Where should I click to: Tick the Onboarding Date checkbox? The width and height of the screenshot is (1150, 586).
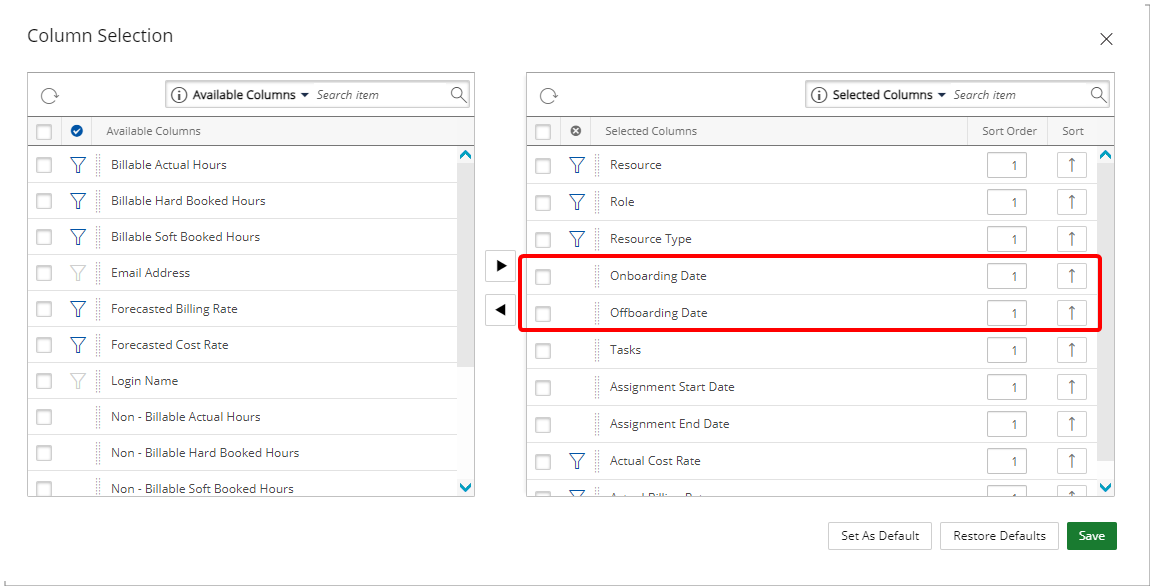pos(543,277)
